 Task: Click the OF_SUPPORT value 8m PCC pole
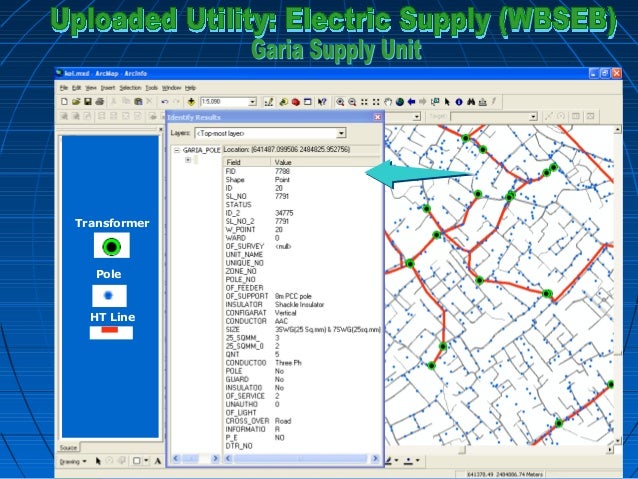click(293, 296)
